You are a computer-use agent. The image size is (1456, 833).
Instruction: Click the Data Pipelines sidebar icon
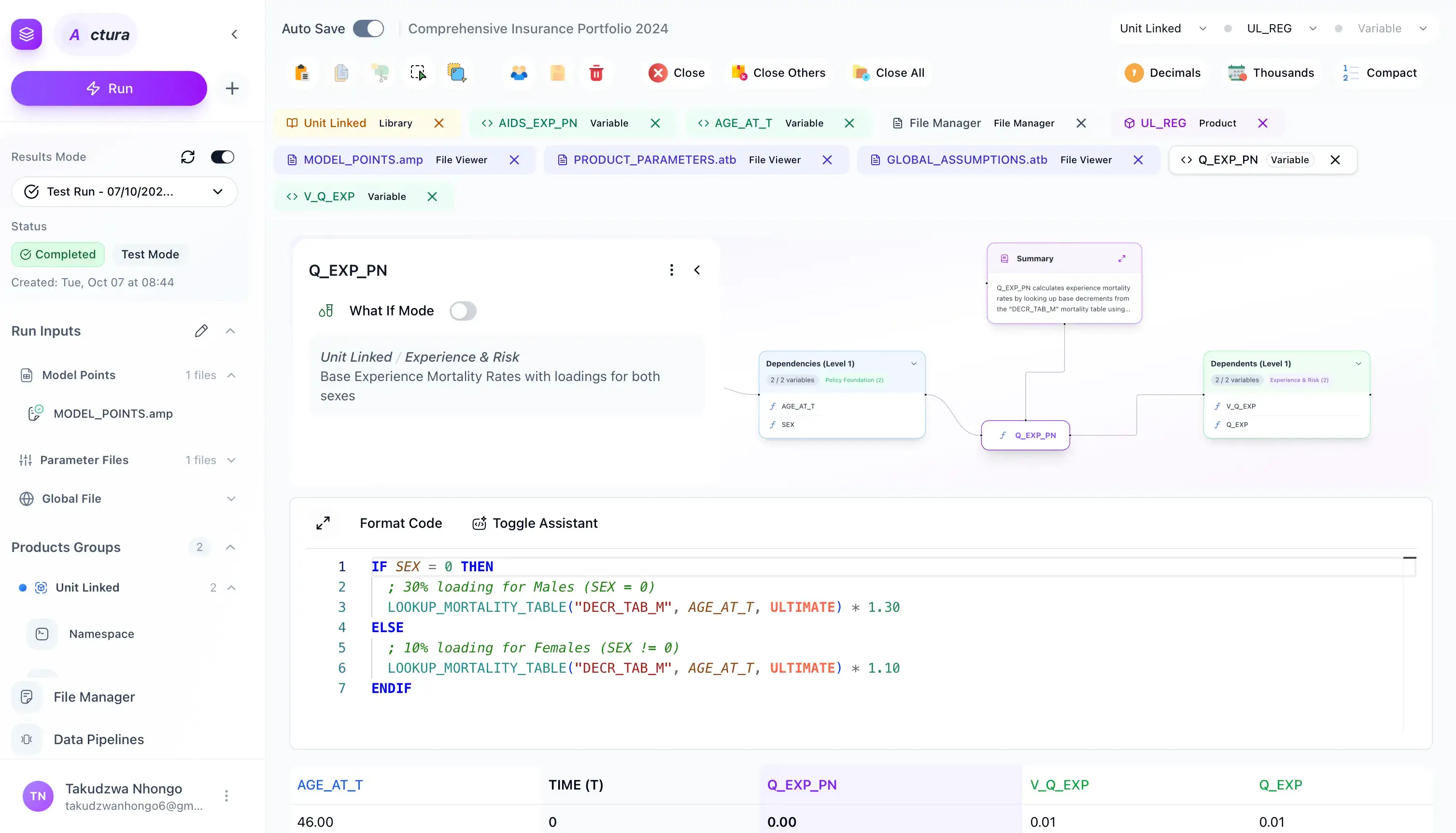(26, 739)
